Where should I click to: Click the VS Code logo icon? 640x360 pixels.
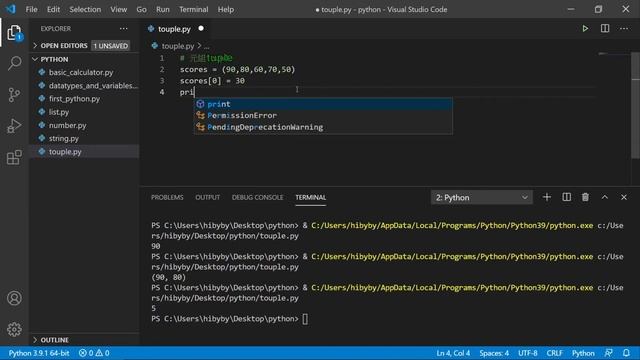tap(11, 9)
